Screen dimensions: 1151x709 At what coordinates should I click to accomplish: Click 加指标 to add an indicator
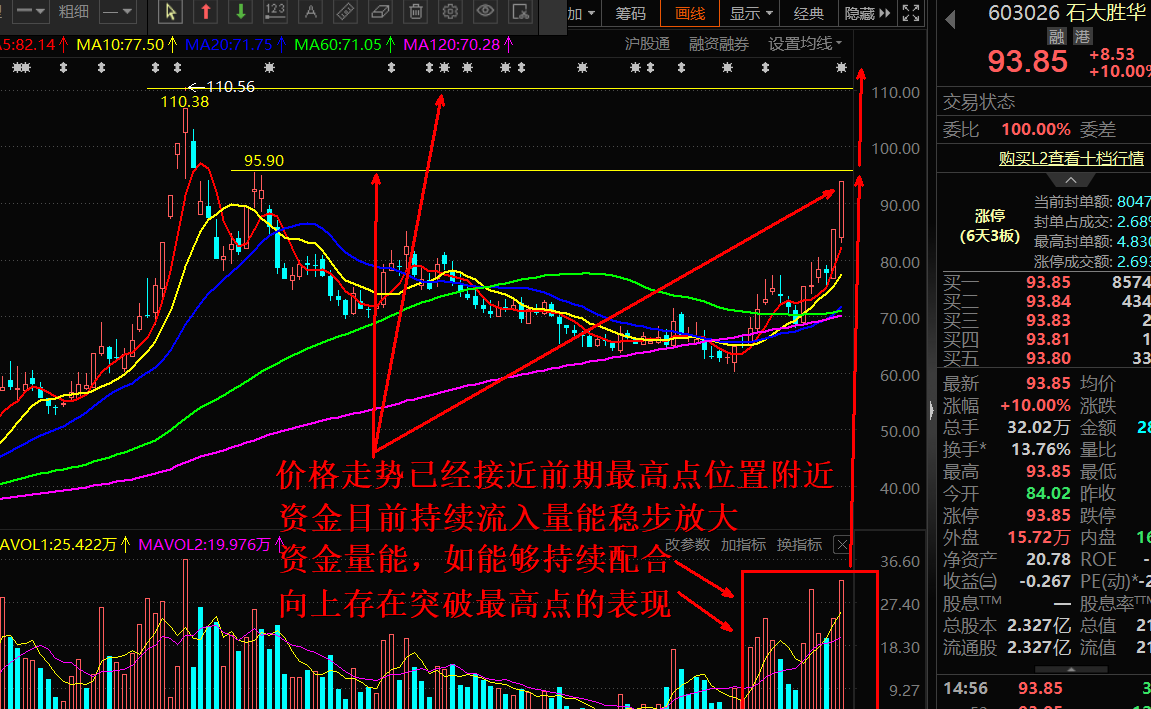[743, 545]
